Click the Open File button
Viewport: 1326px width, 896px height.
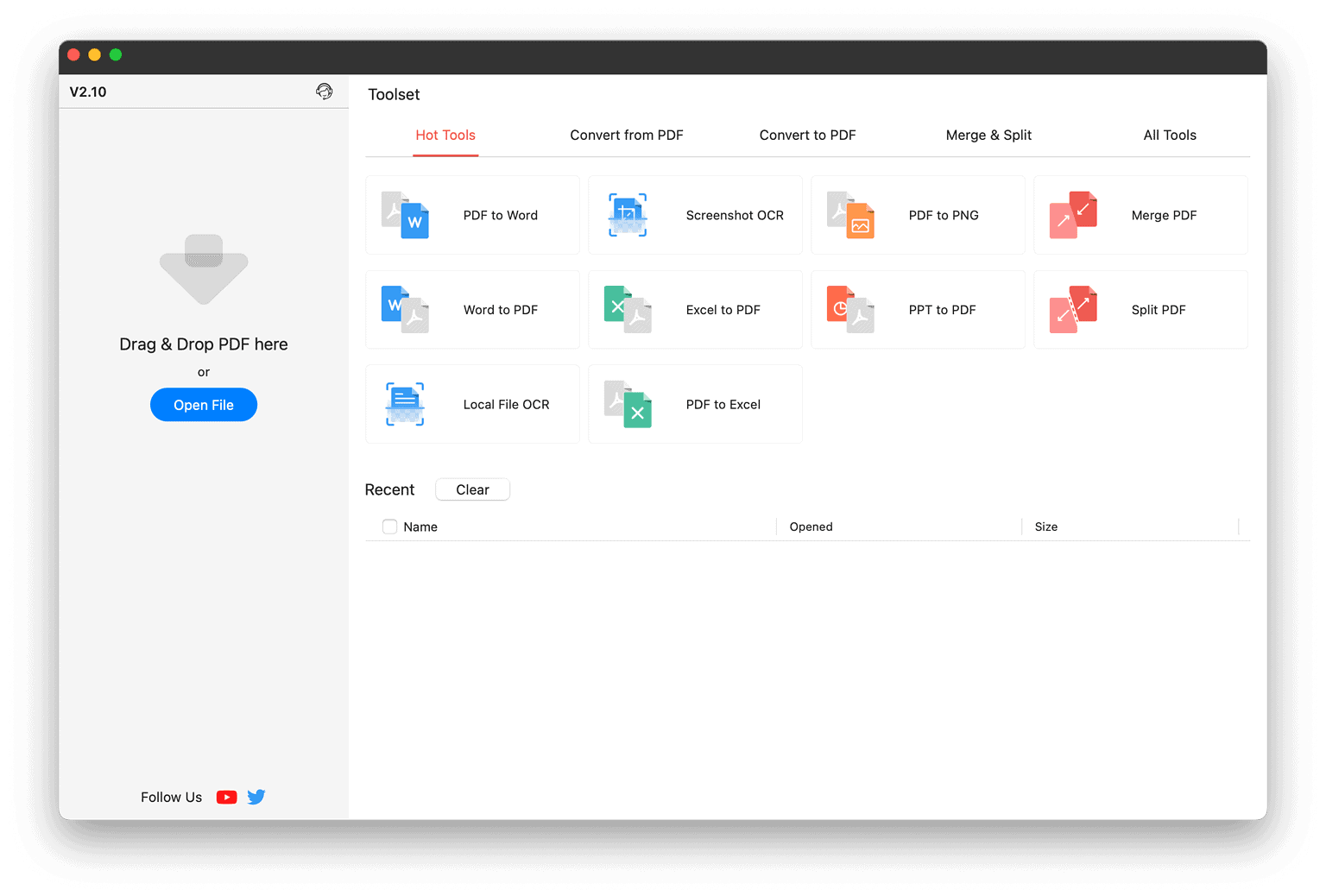[x=203, y=404]
